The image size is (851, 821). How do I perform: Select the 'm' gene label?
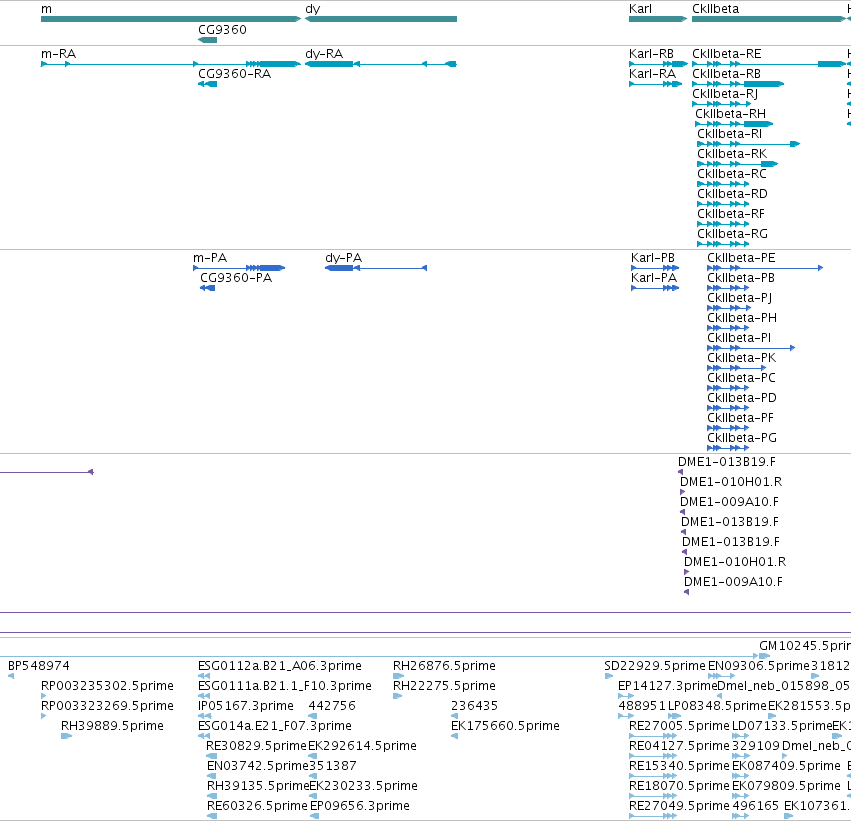pyautogui.click(x=47, y=9)
